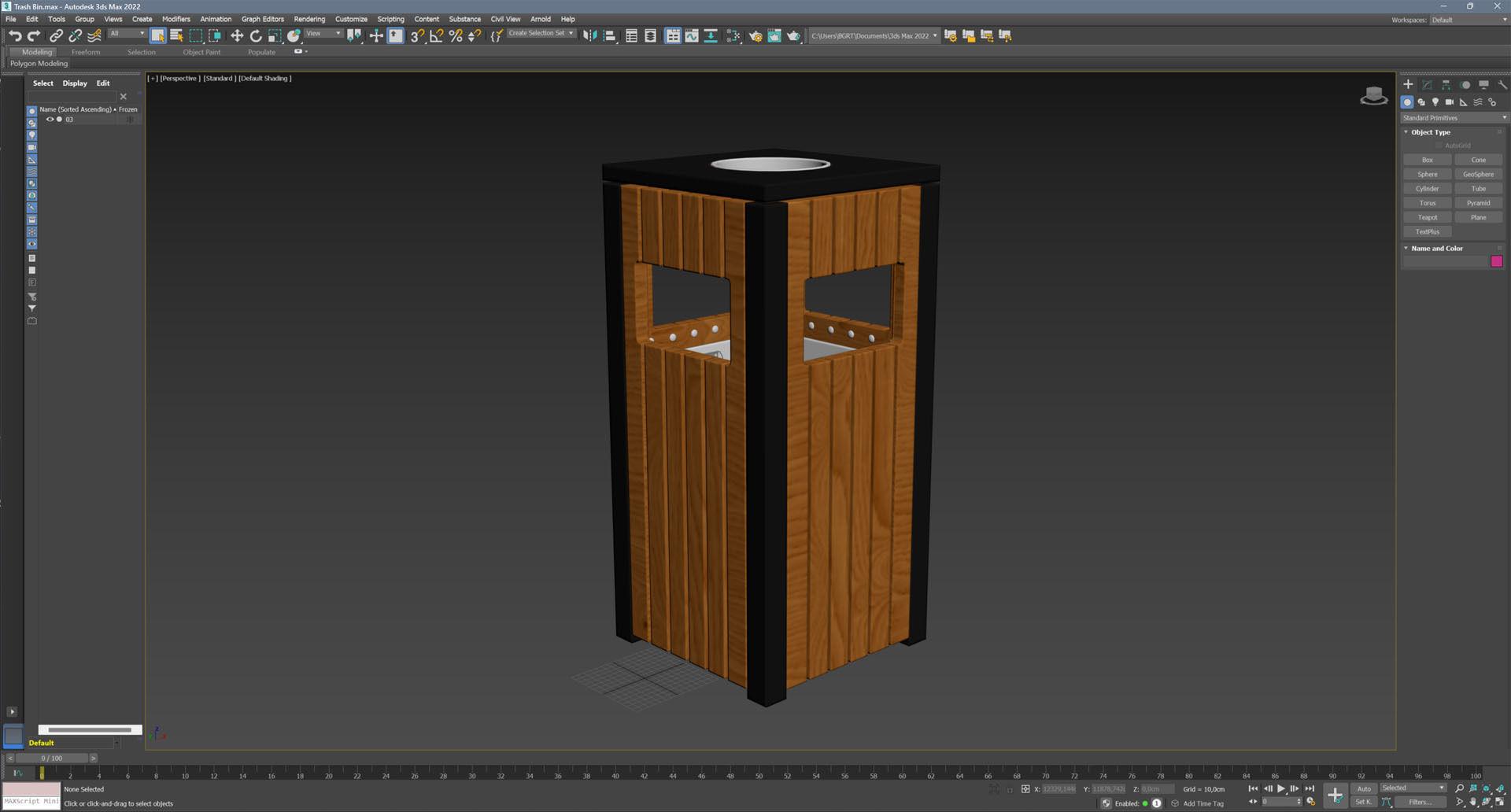
Task: Open the Graph Editors menu
Action: [x=262, y=19]
